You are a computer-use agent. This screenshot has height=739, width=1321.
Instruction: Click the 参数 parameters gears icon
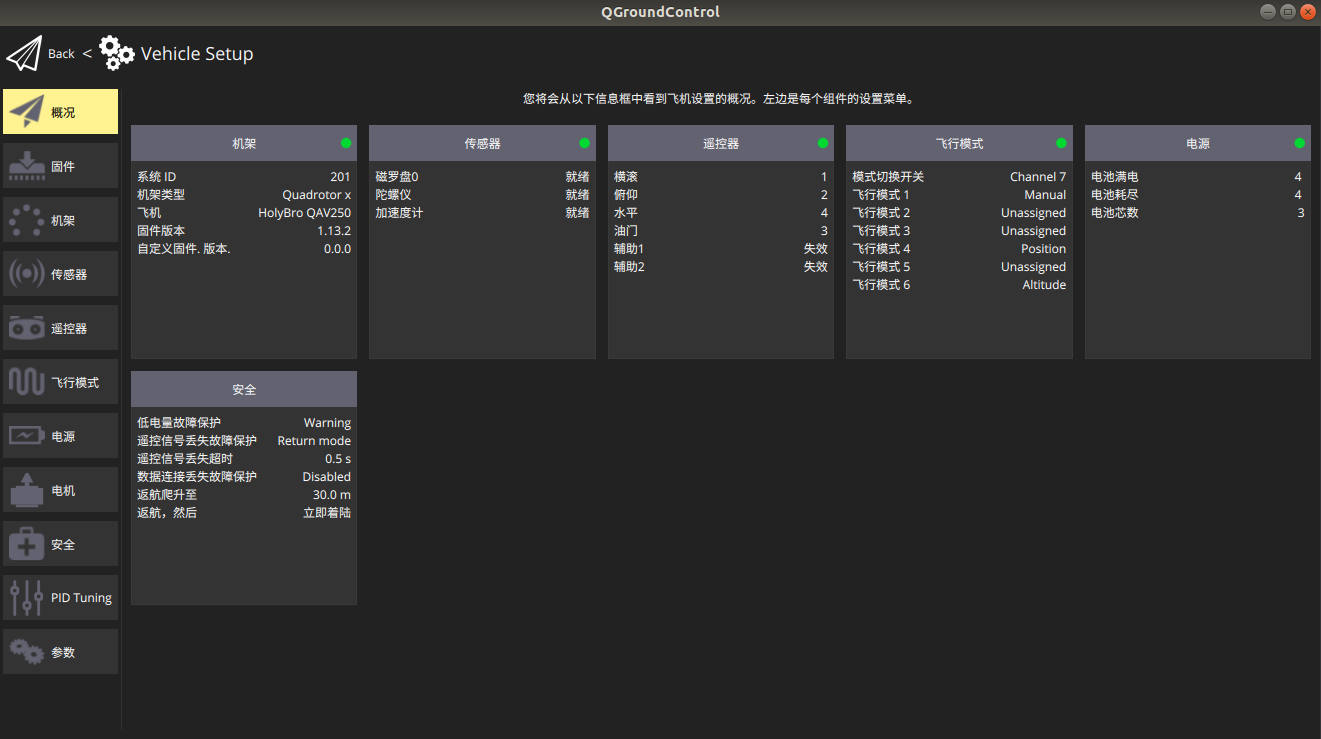(x=27, y=652)
